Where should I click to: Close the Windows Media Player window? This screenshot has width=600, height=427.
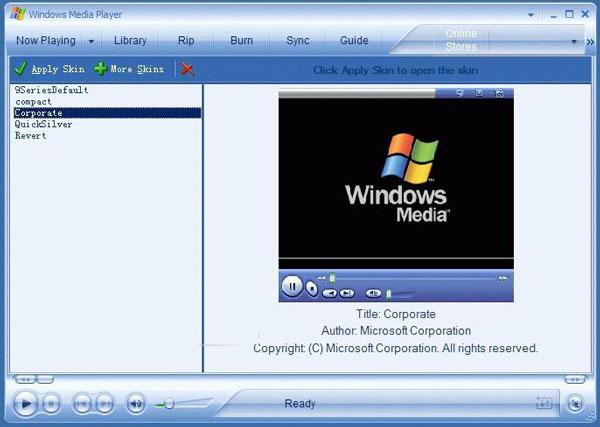[585, 15]
